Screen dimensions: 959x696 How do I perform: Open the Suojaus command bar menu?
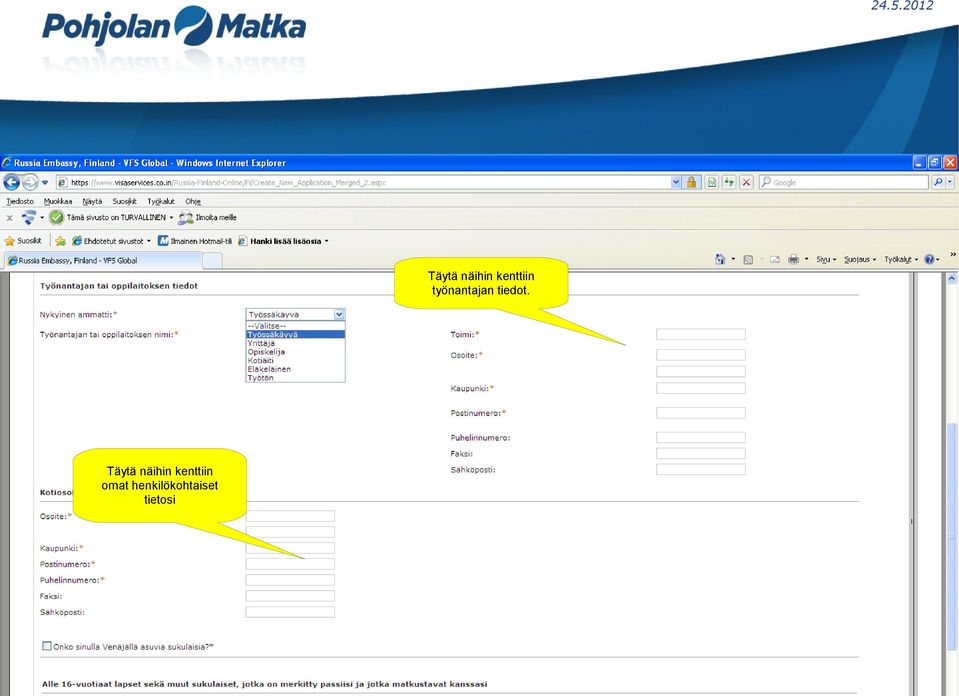[860, 259]
